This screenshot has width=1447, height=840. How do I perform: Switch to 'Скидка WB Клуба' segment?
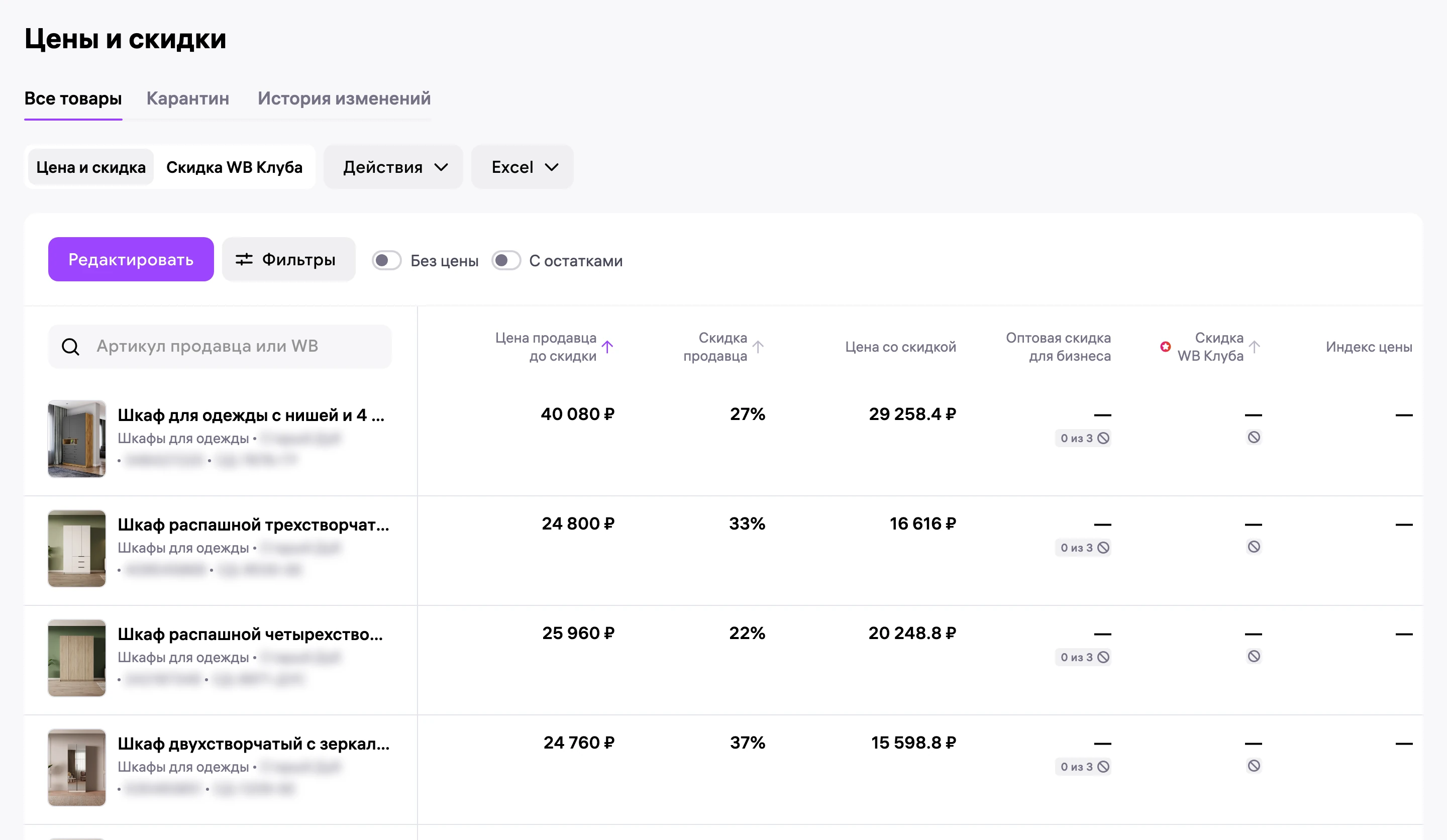pyautogui.click(x=234, y=167)
